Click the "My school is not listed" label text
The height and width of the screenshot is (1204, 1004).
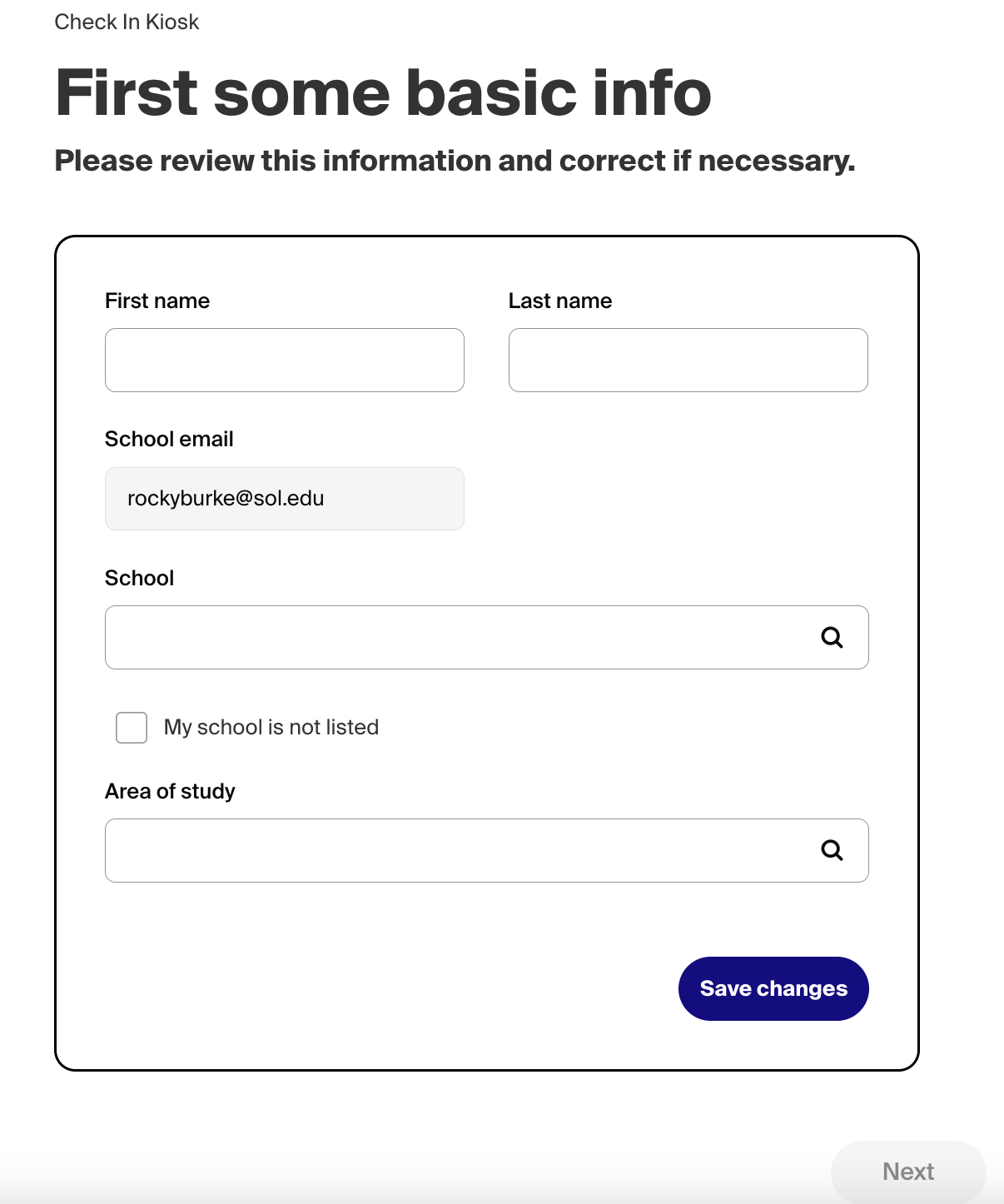[271, 728]
